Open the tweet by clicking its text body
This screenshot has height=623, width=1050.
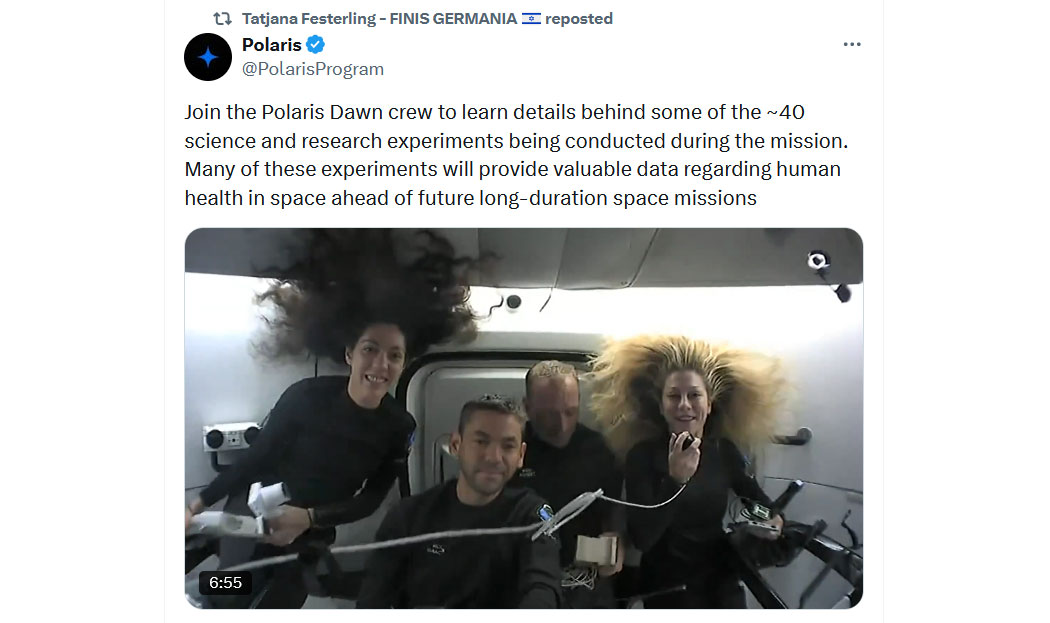point(516,155)
